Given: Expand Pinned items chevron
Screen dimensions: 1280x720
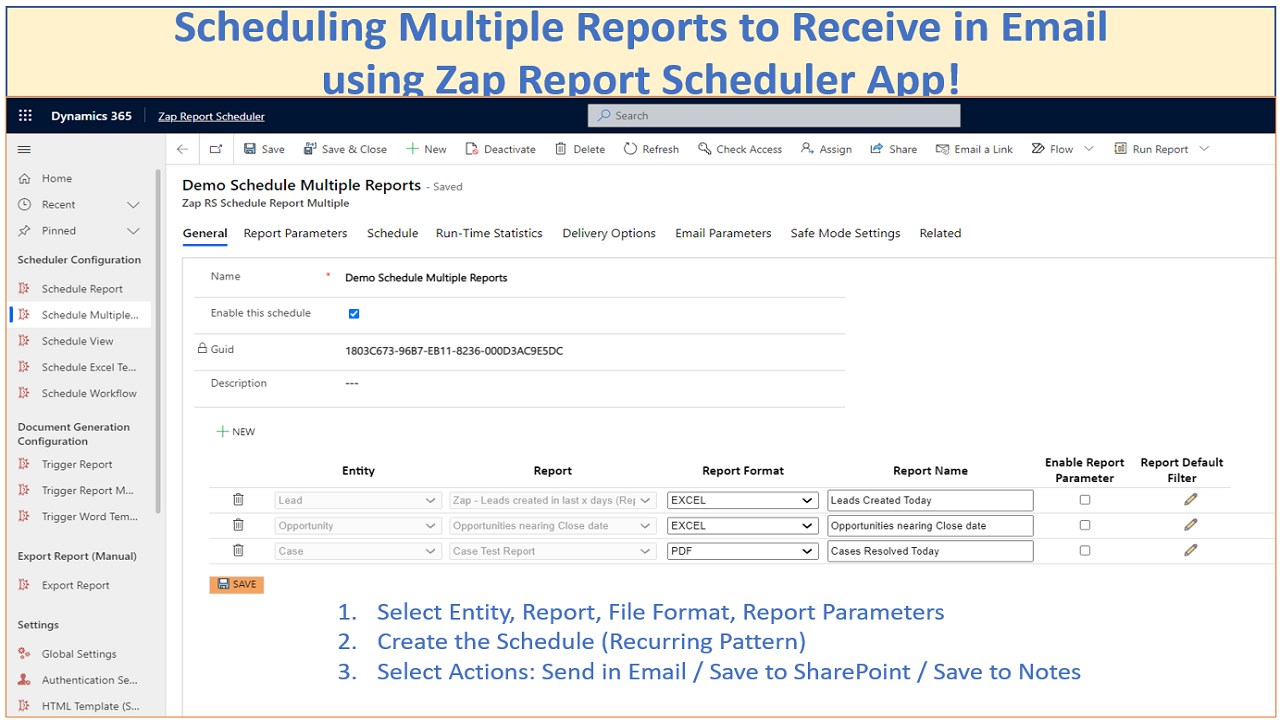Looking at the screenshot, I should 133,230.
